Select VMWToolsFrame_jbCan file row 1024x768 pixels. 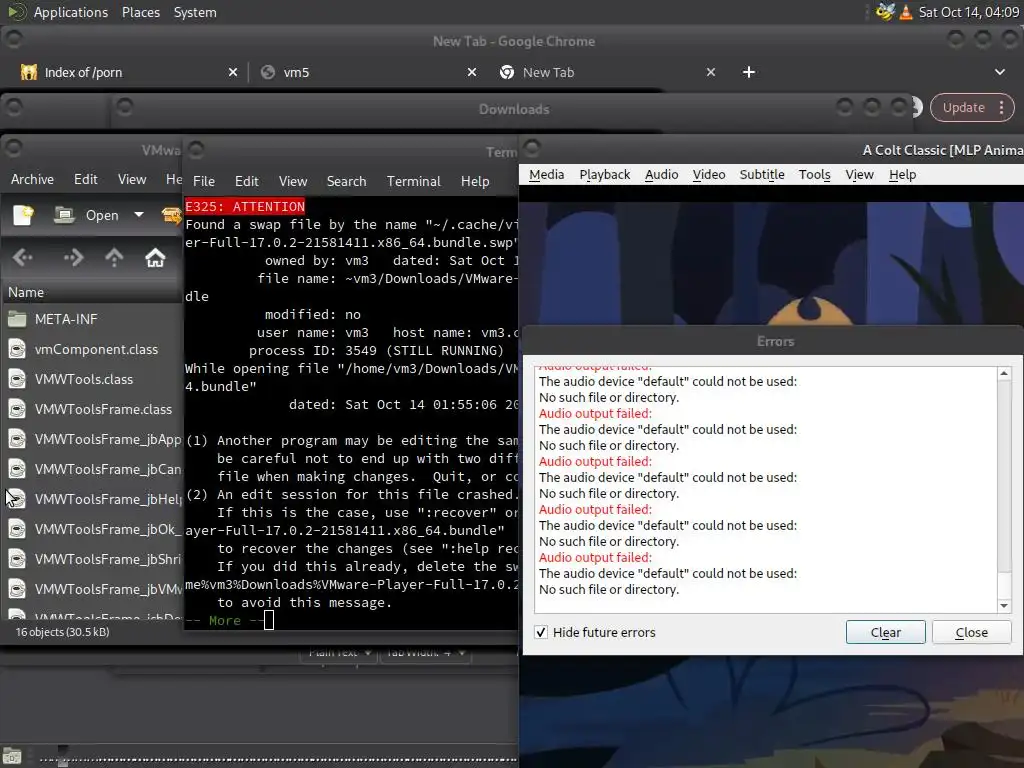[x=93, y=470]
